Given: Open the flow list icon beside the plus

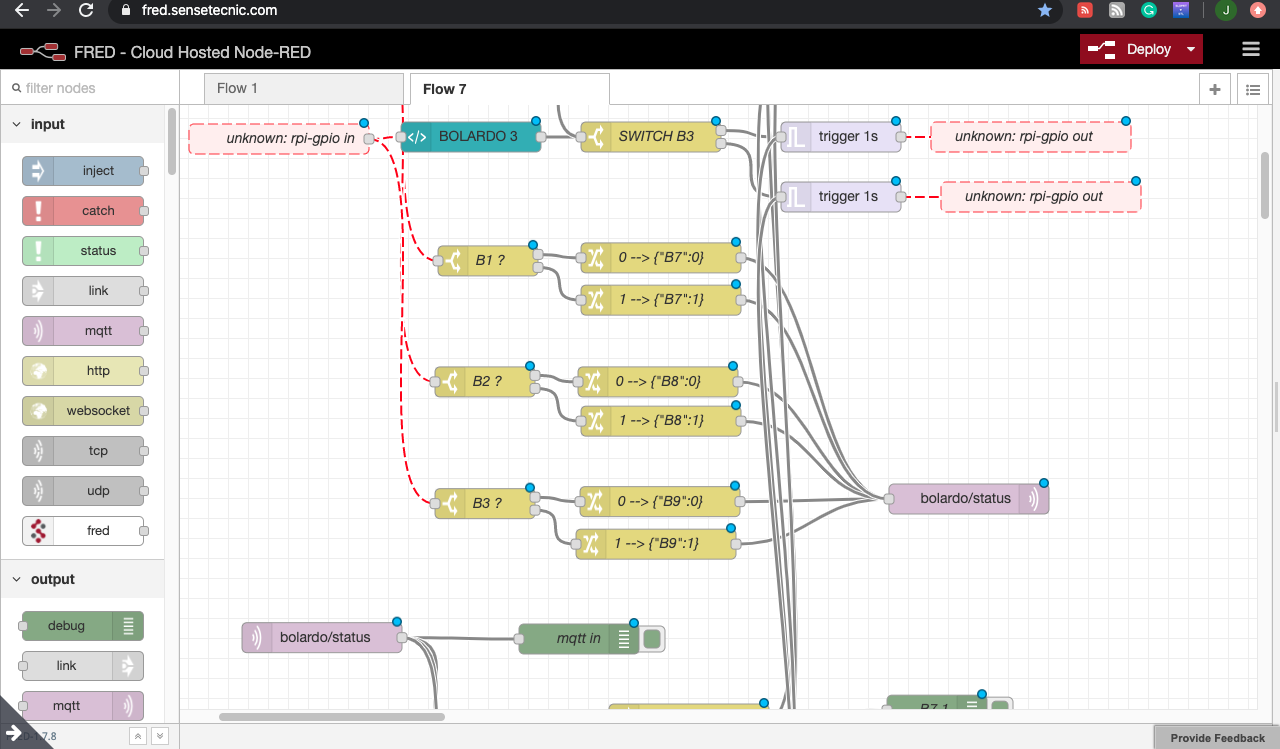Looking at the screenshot, I should [x=1252, y=89].
